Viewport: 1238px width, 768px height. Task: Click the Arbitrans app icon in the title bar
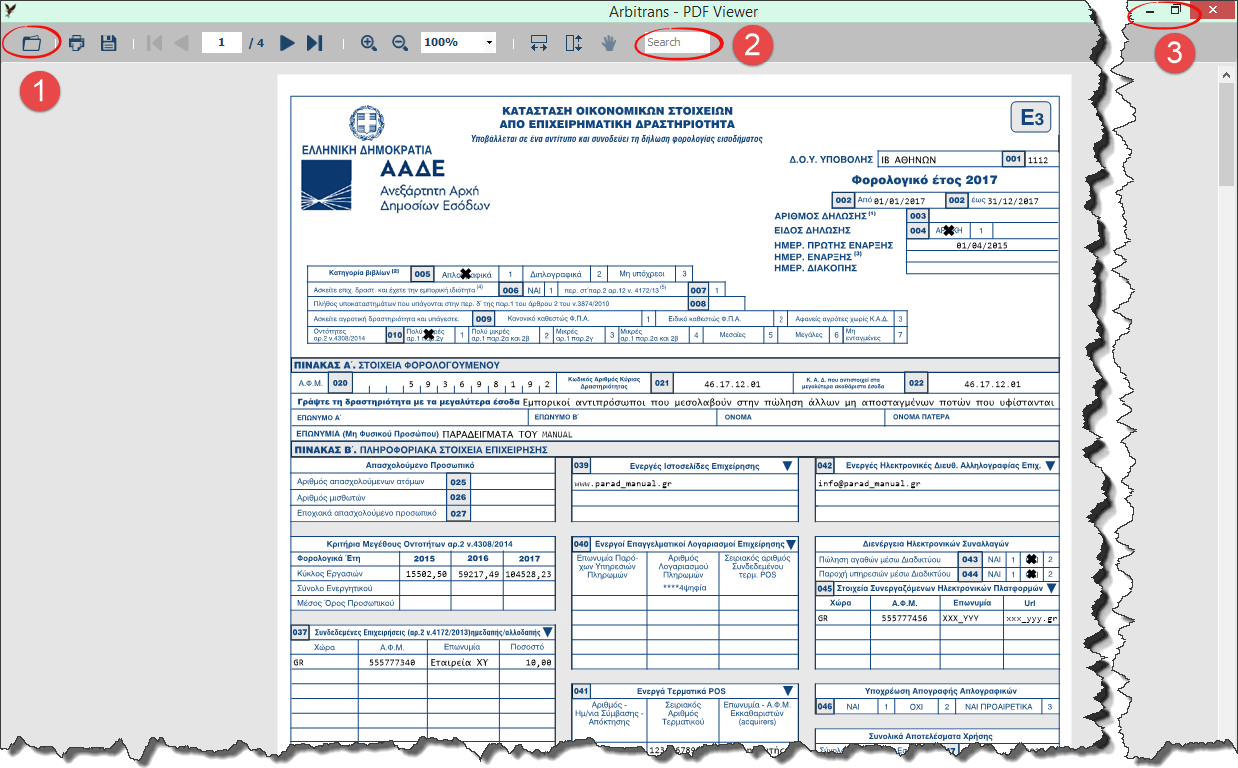10,11
